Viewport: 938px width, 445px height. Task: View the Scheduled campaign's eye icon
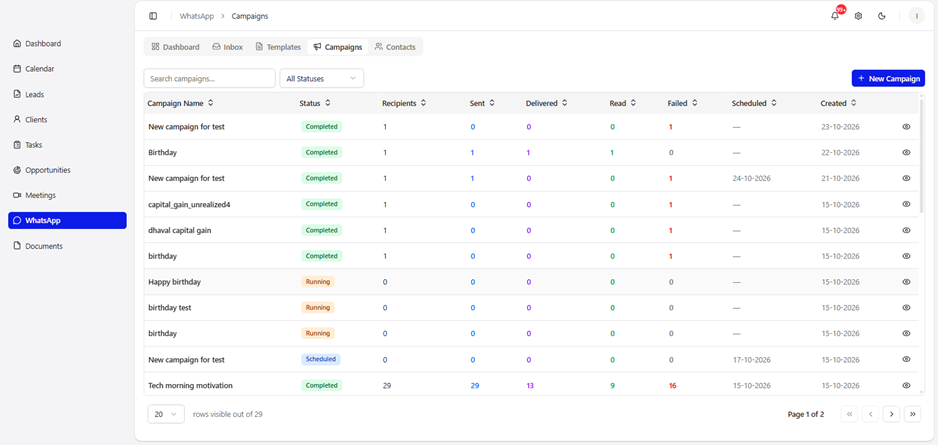(x=906, y=359)
